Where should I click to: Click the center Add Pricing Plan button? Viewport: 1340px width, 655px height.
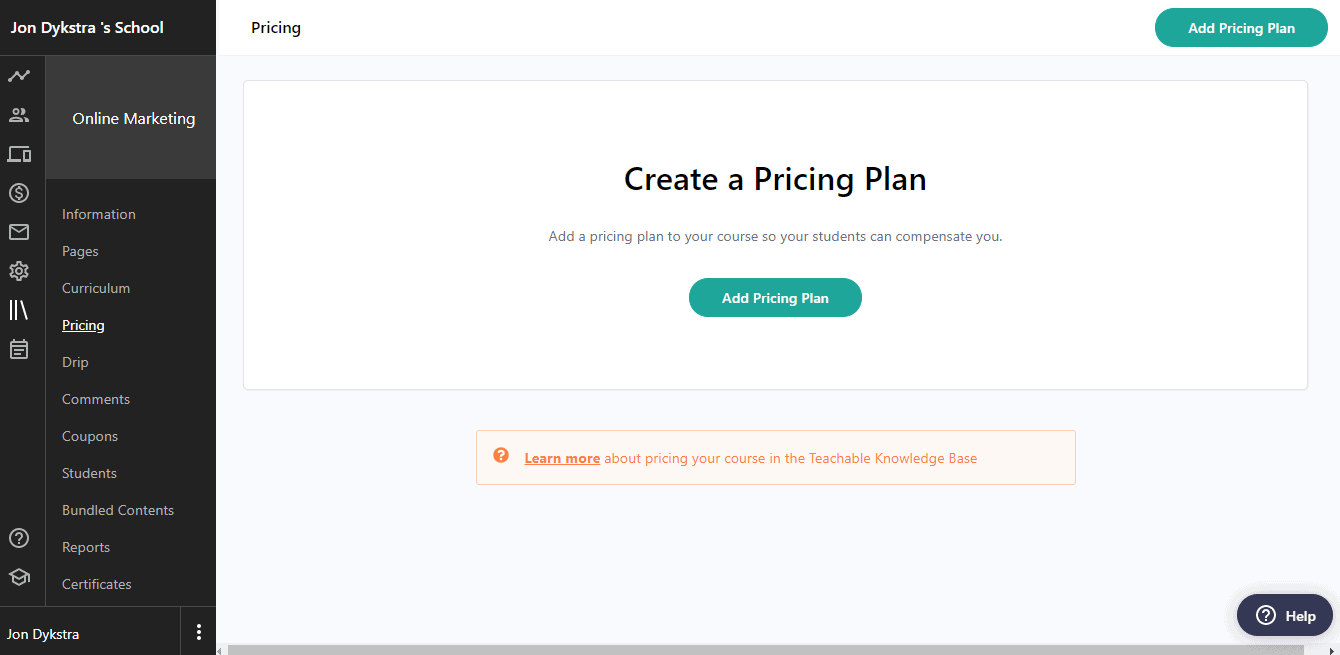[x=775, y=298]
